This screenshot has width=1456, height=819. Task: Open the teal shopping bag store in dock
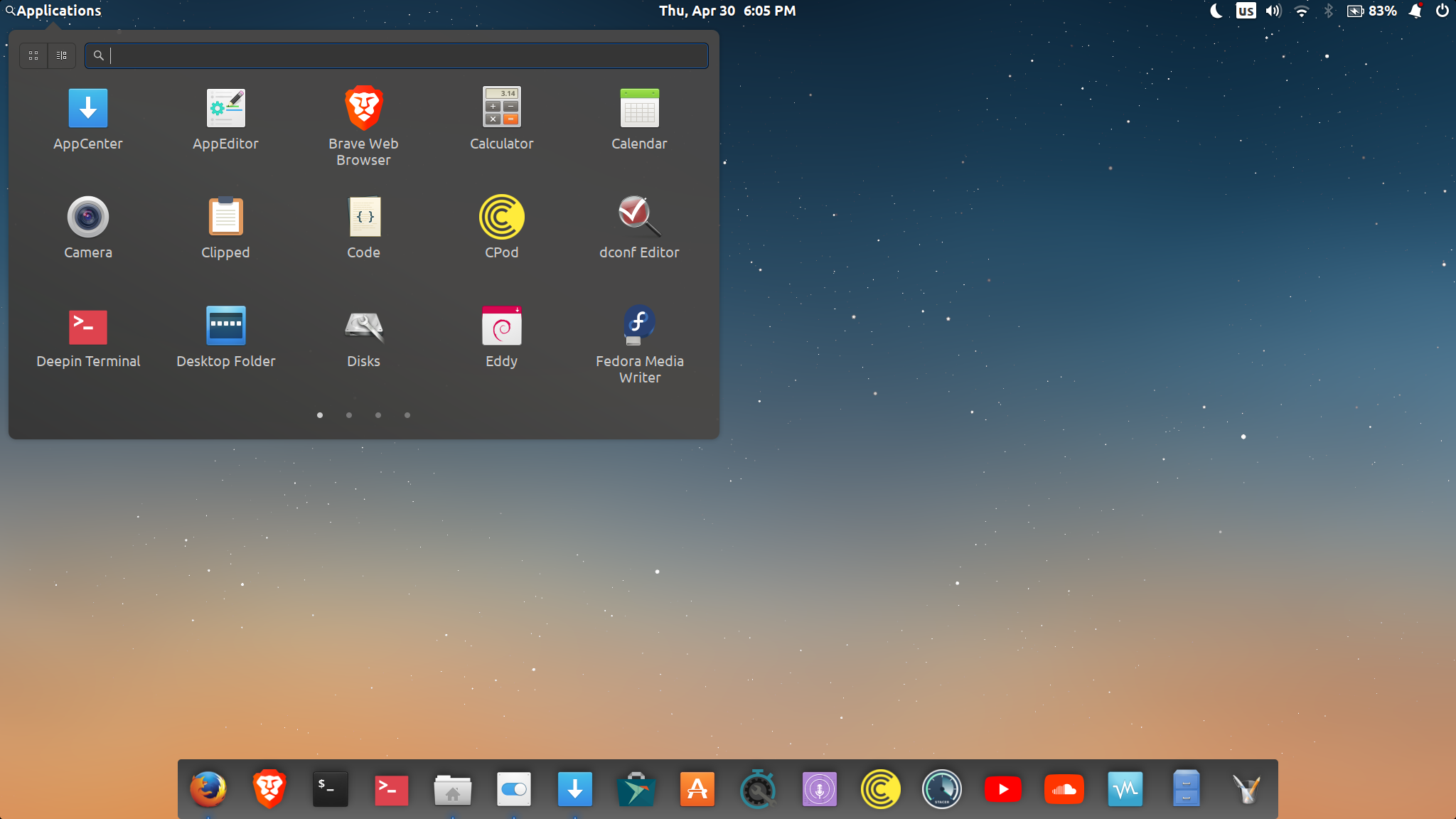click(636, 789)
